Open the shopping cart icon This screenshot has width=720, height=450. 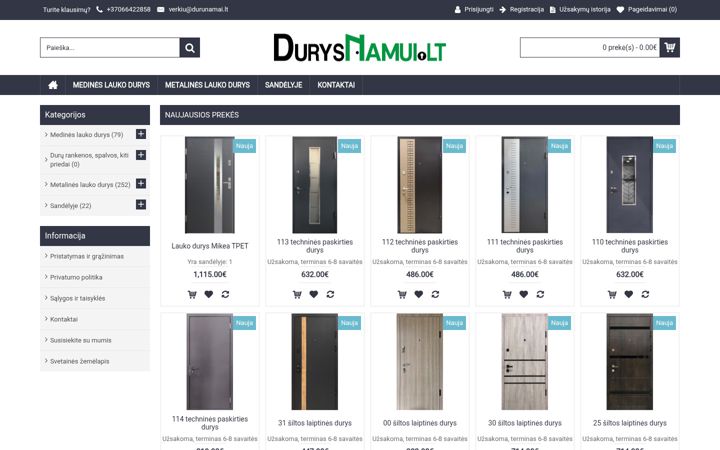669,47
